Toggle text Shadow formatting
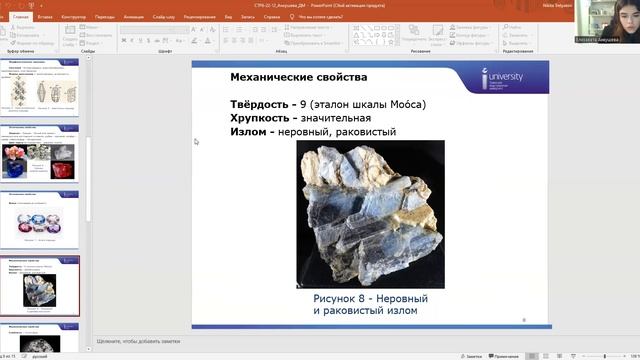Image resolution: width=640 pixels, height=360 pixels. coord(149,40)
